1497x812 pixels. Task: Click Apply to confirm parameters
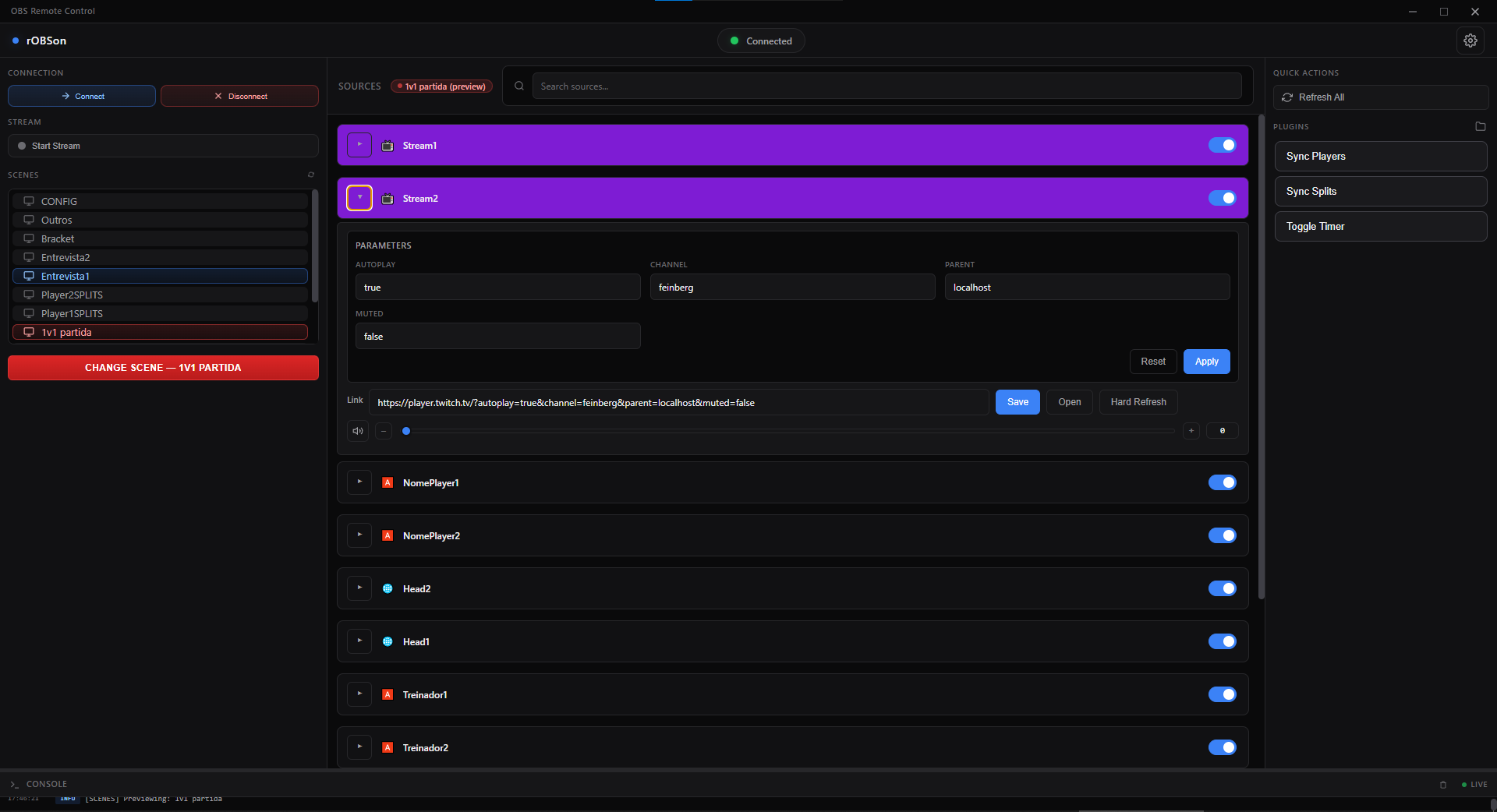1206,362
